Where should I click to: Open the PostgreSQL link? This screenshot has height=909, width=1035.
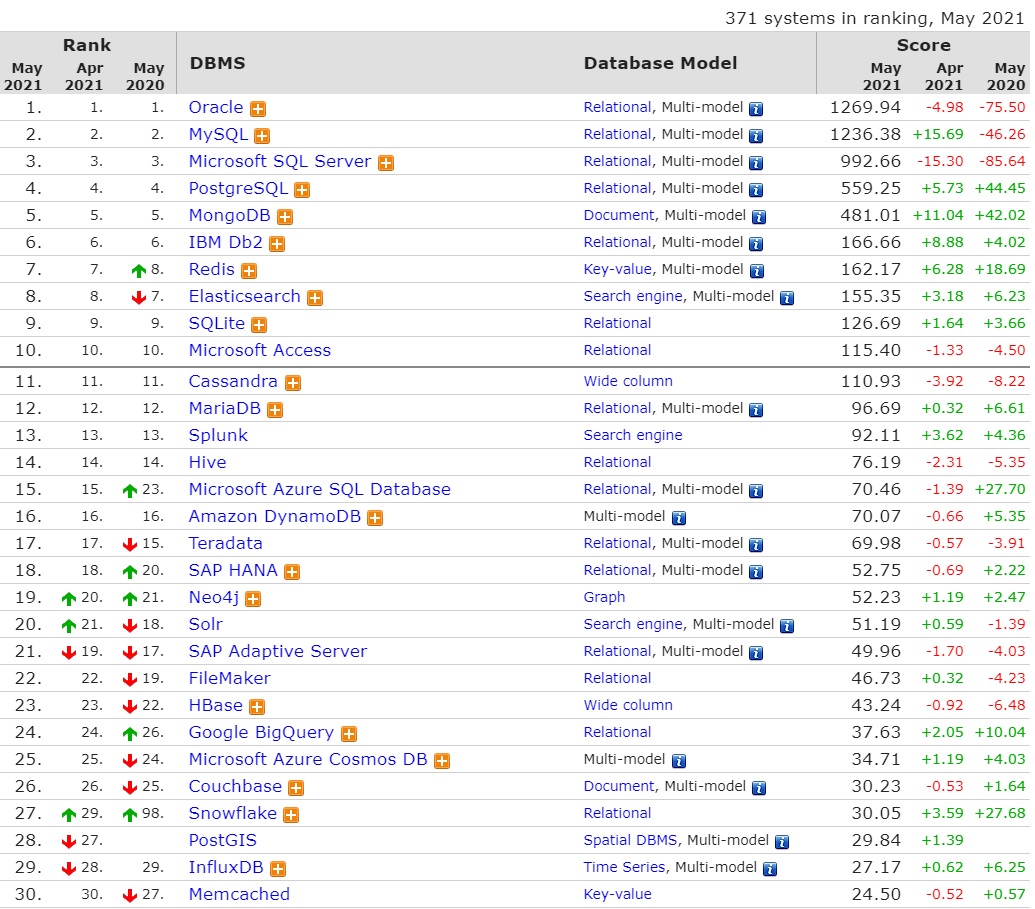point(238,189)
